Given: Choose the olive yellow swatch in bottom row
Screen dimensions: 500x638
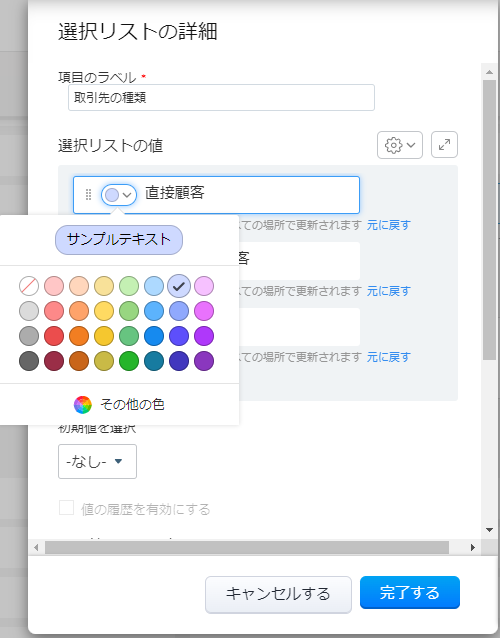Looking at the screenshot, I should point(104,361).
